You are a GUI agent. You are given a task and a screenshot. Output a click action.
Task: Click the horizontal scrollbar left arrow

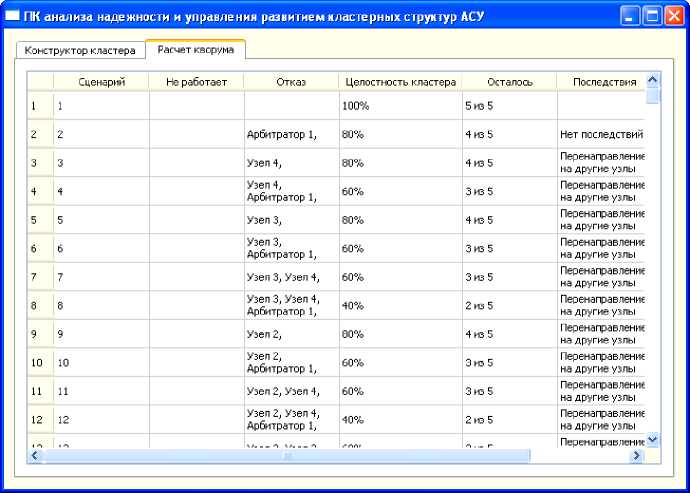pyautogui.click(x=35, y=456)
